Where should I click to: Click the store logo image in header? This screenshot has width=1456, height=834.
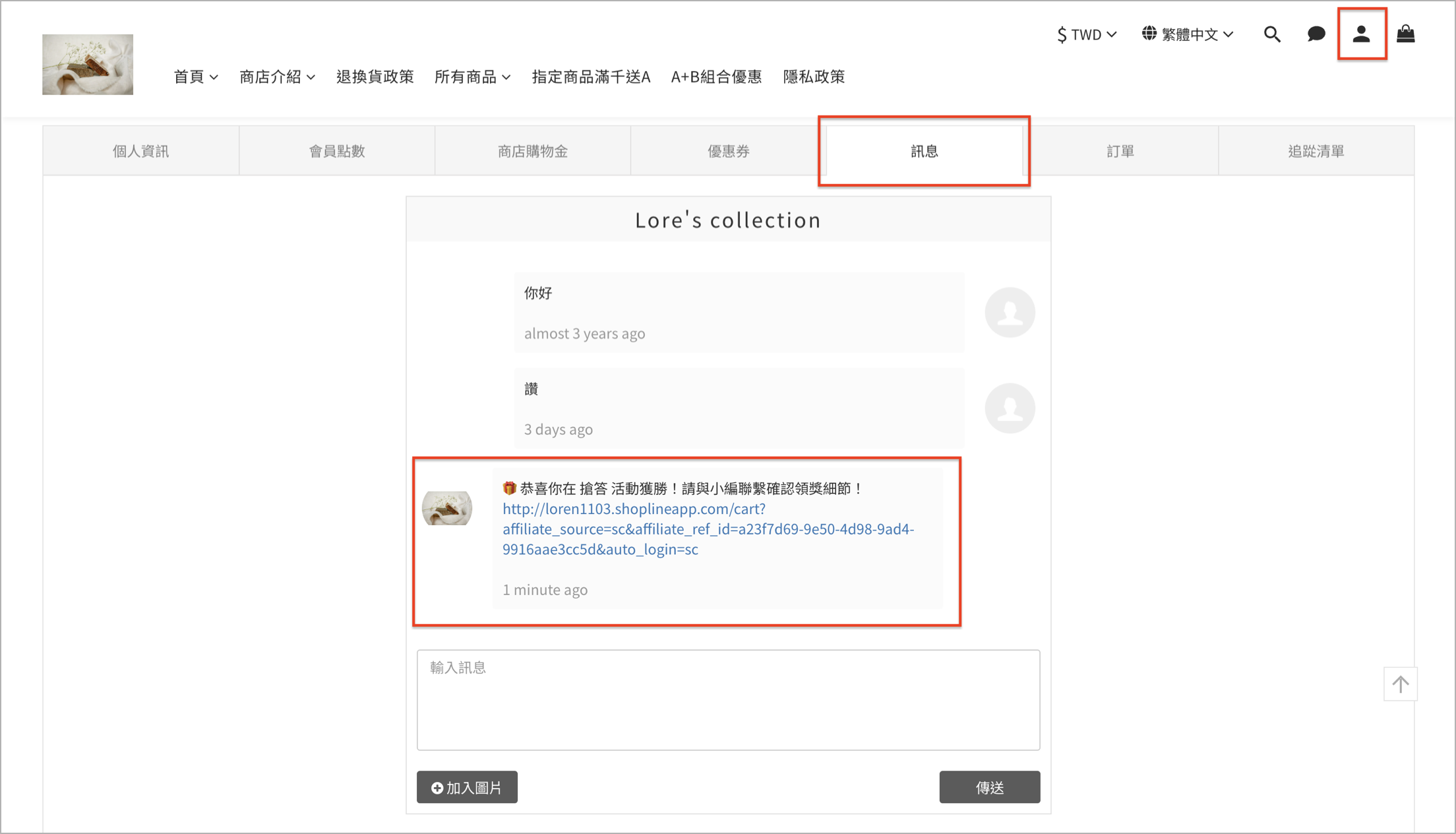[88, 65]
